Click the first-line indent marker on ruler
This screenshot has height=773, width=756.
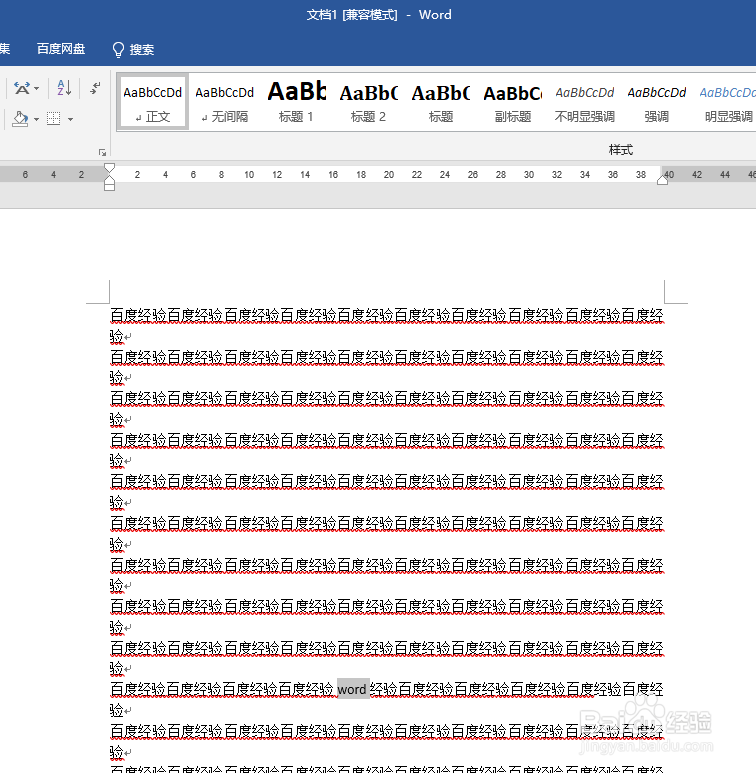109,168
